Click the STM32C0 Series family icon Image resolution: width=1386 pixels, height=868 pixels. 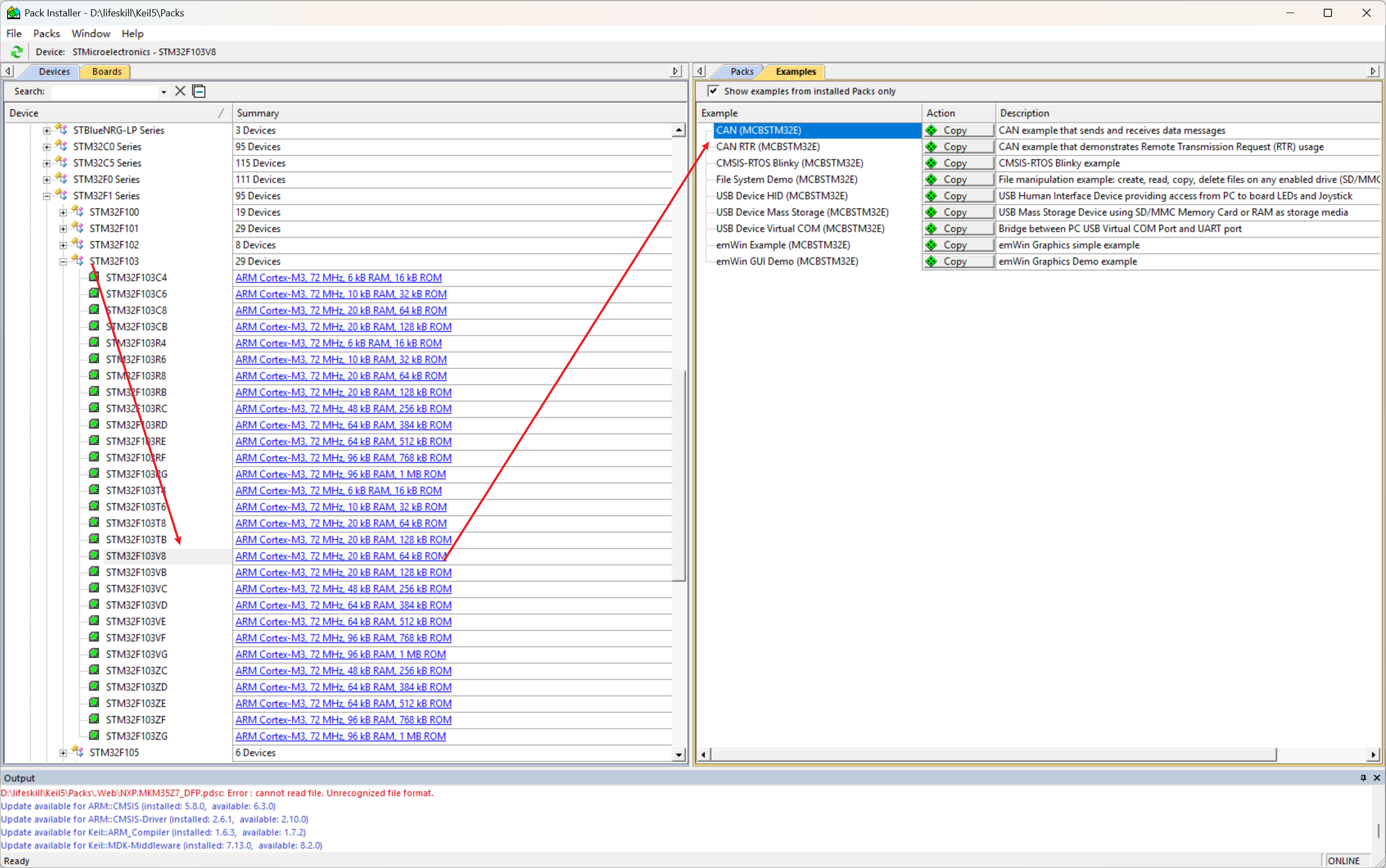pyautogui.click(x=61, y=146)
